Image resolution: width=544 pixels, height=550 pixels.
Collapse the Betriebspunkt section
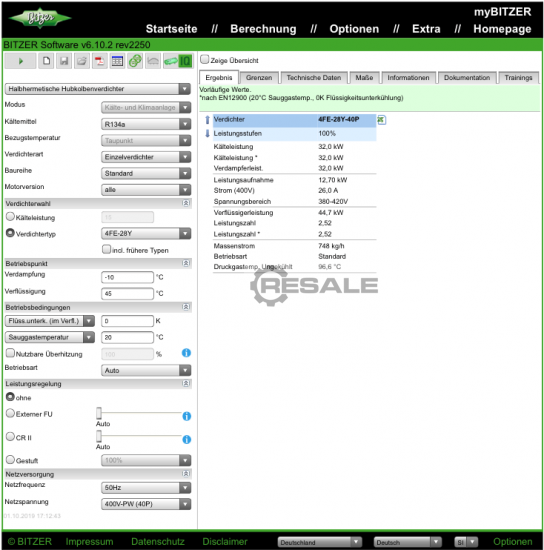[x=186, y=263]
